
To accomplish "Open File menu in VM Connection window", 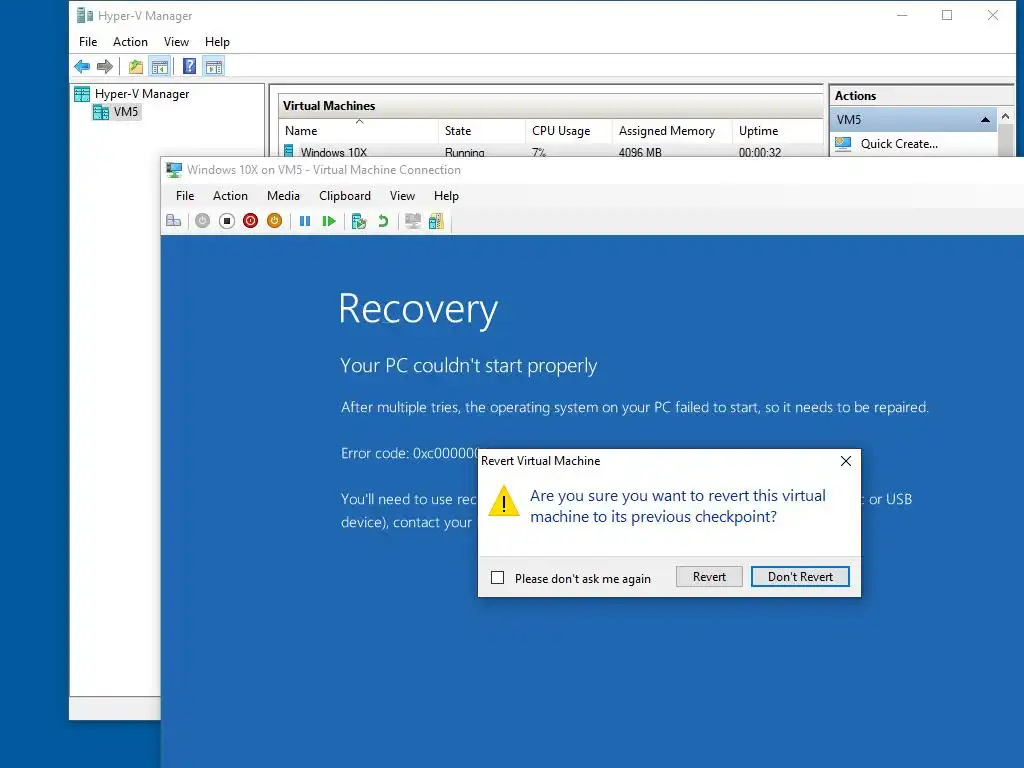I will coord(185,196).
